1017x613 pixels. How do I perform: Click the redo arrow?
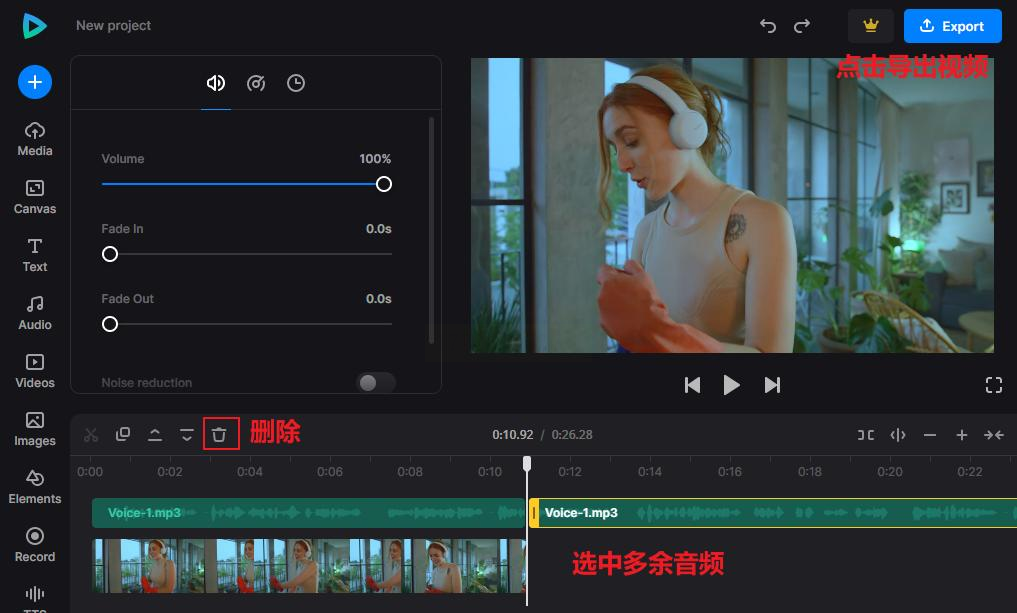coord(802,26)
